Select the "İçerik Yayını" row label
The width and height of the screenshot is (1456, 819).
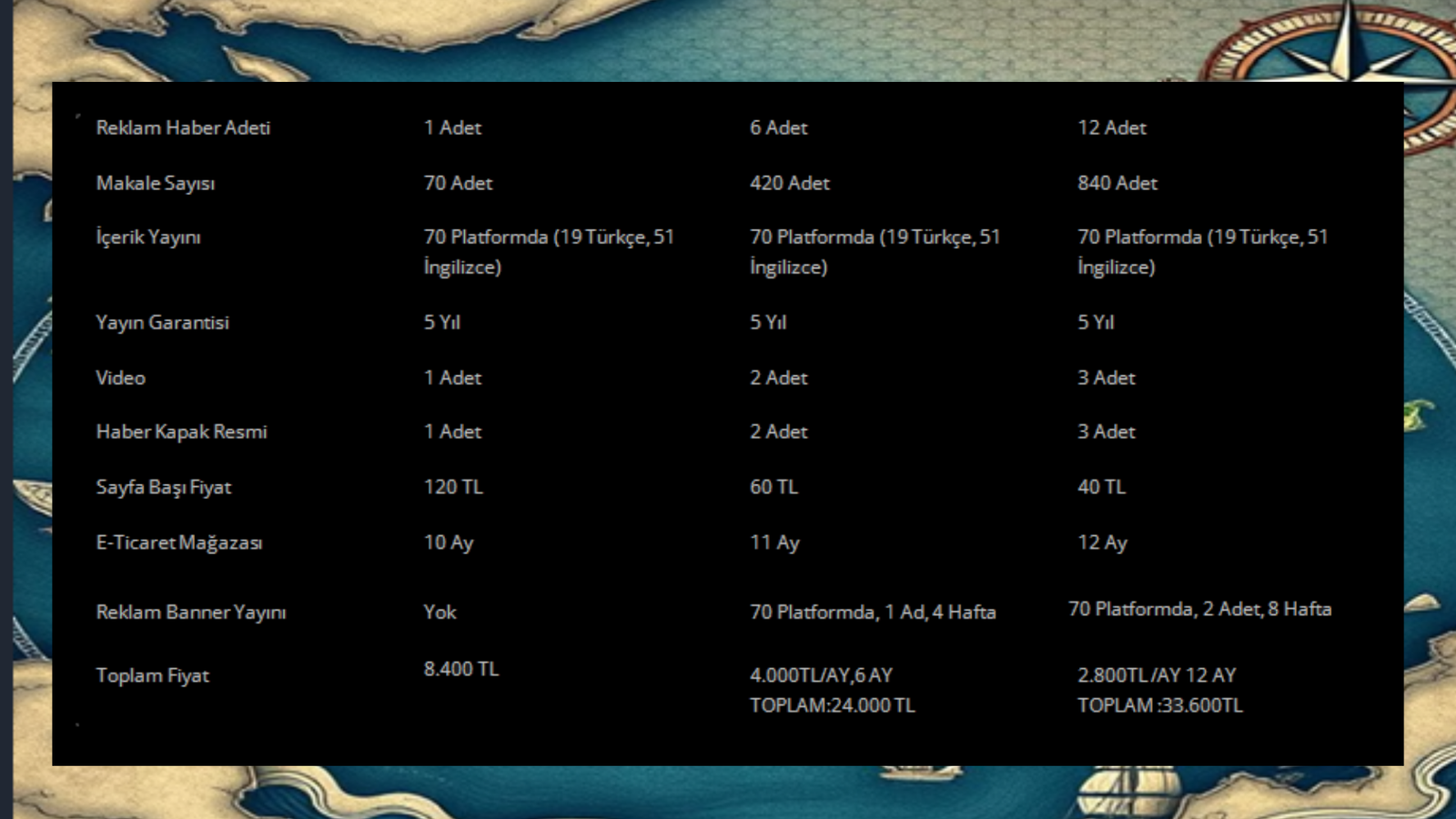[148, 238]
